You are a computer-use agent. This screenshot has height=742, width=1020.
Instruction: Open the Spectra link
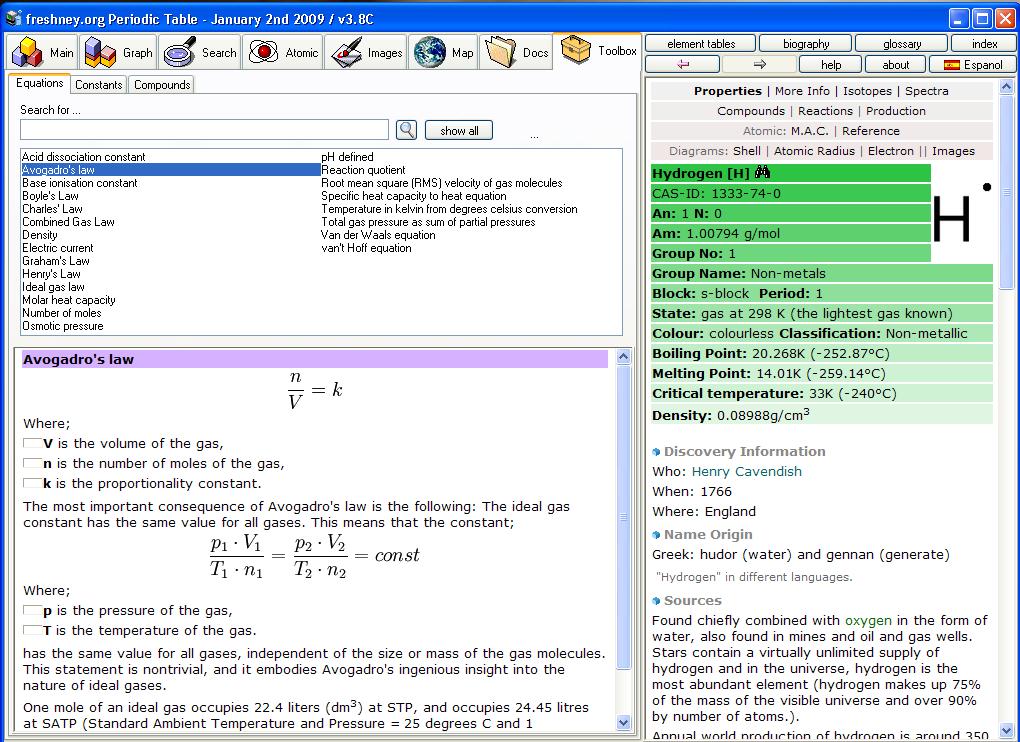pyautogui.click(x=926, y=91)
